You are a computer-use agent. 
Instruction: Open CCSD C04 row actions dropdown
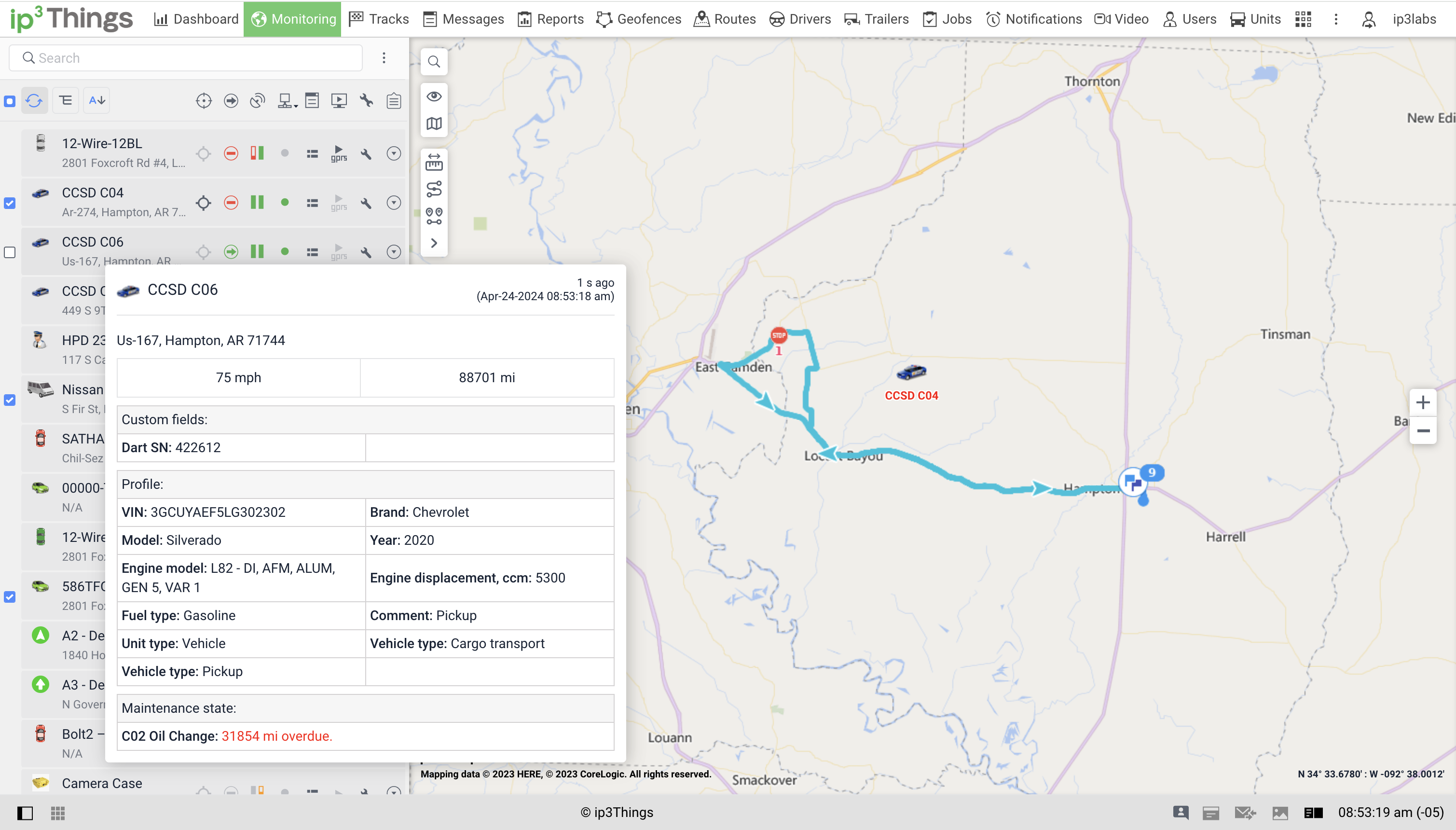(394, 202)
